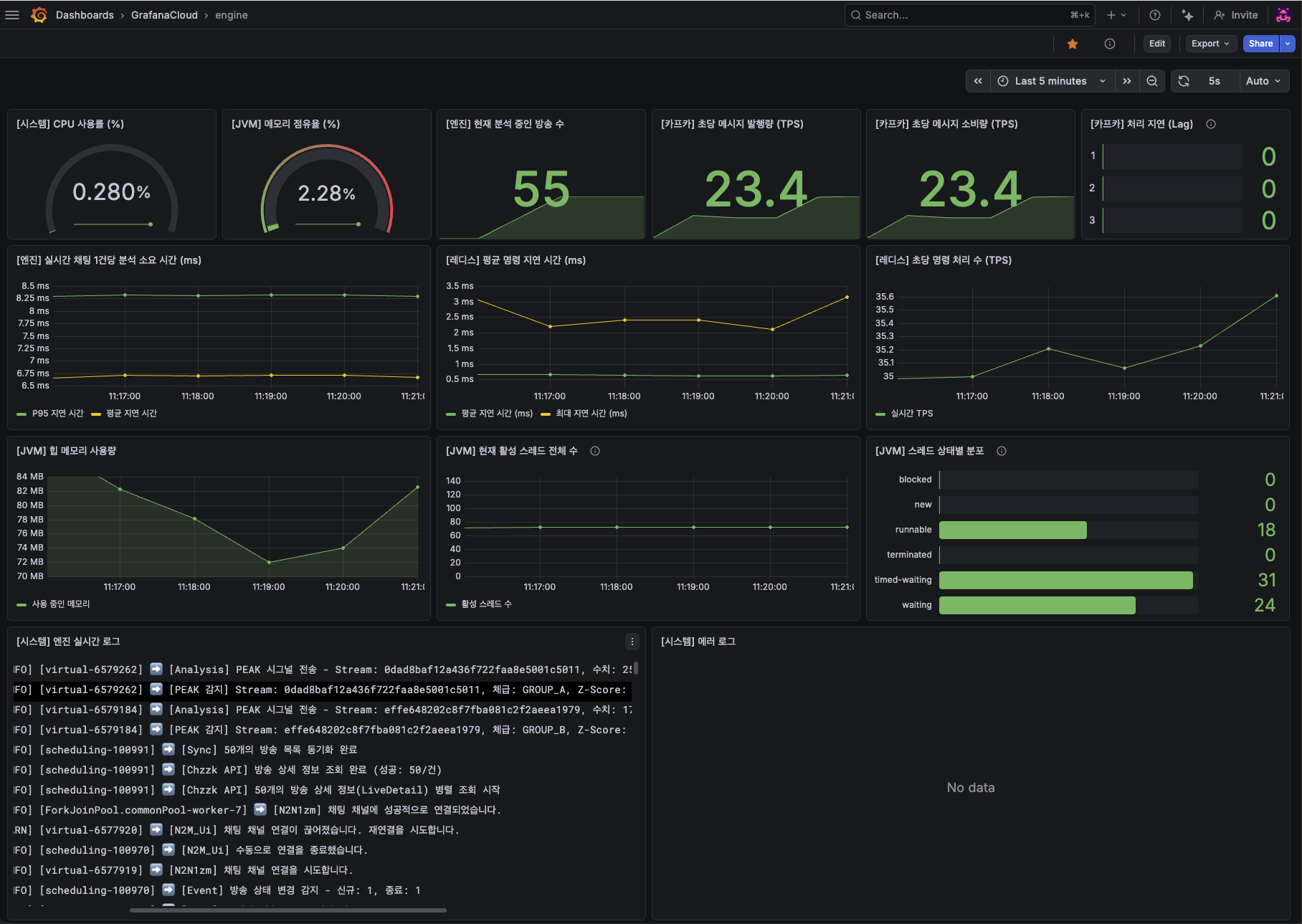Open the Last 5 minutes time picker
The image size is (1302, 924).
tap(1052, 81)
